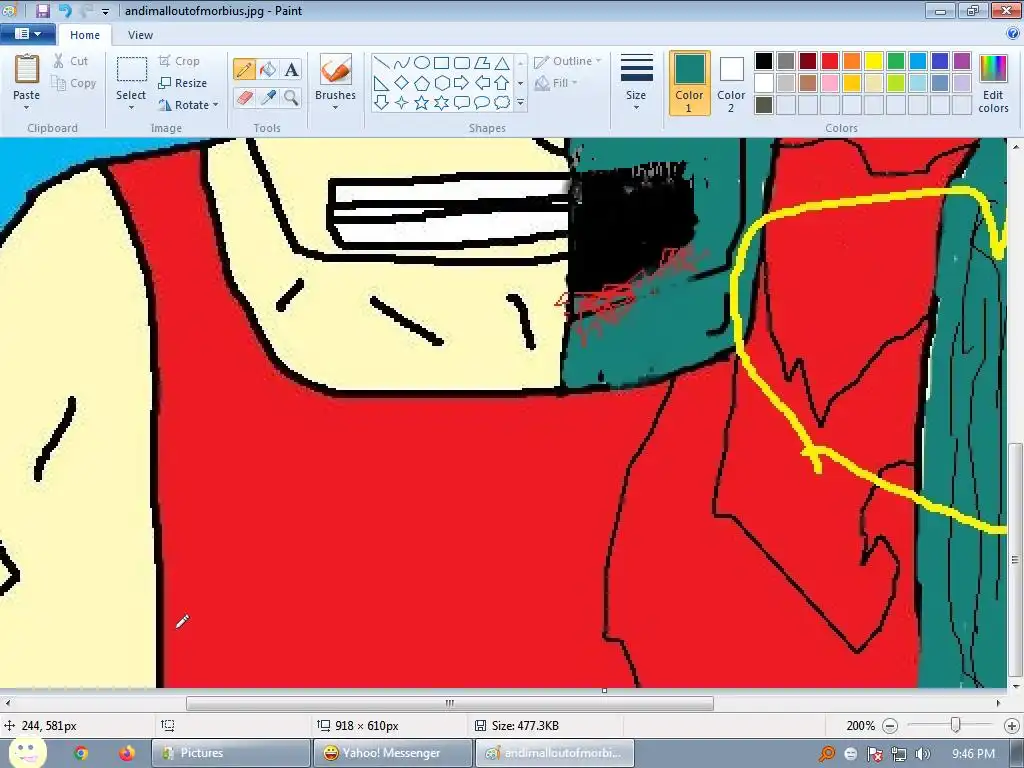Viewport: 1024px width, 768px height.
Task: Click the Brushes tool icon
Action: [x=336, y=69]
